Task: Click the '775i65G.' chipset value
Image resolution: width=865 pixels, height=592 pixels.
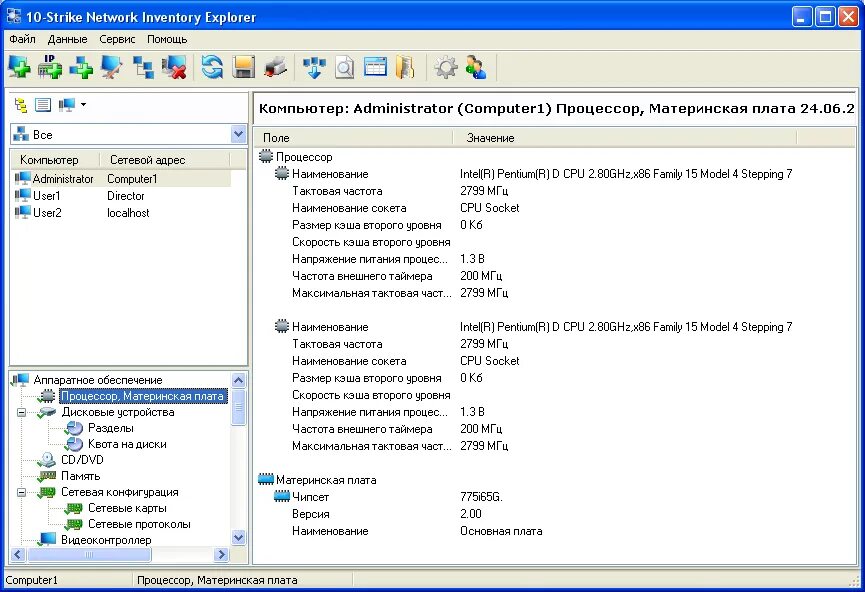Action: coord(481,497)
